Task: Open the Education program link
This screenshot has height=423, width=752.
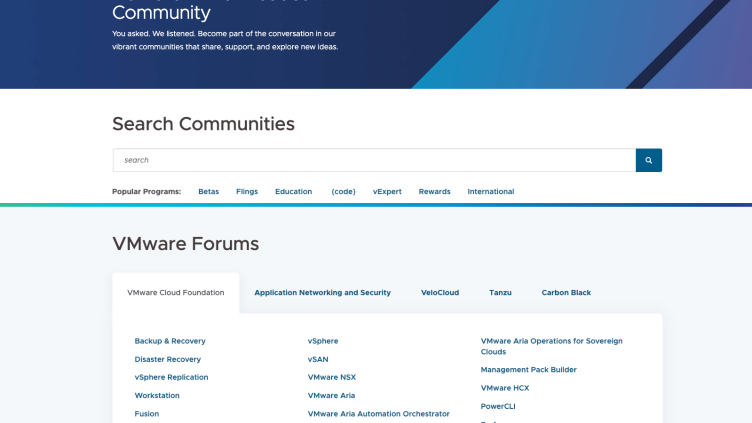Action: tap(294, 191)
